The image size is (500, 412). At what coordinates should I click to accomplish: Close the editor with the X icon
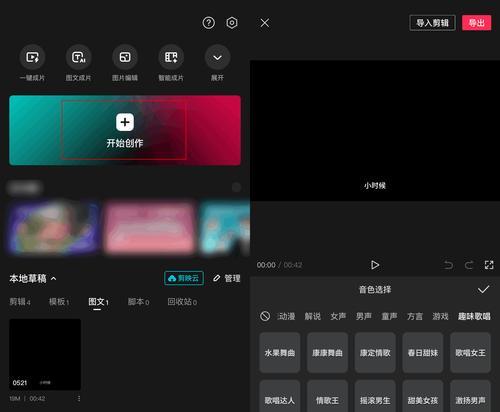[x=265, y=23]
